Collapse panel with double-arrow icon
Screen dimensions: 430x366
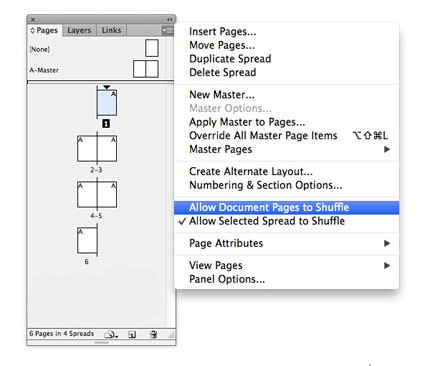[x=170, y=20]
